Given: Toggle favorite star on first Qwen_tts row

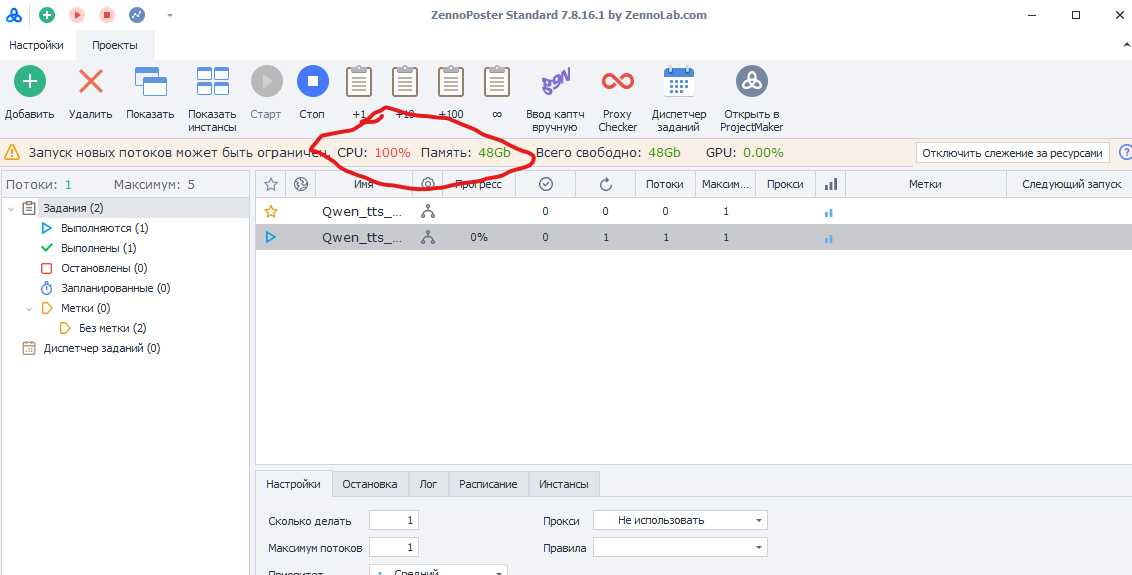Looking at the screenshot, I should (271, 212).
